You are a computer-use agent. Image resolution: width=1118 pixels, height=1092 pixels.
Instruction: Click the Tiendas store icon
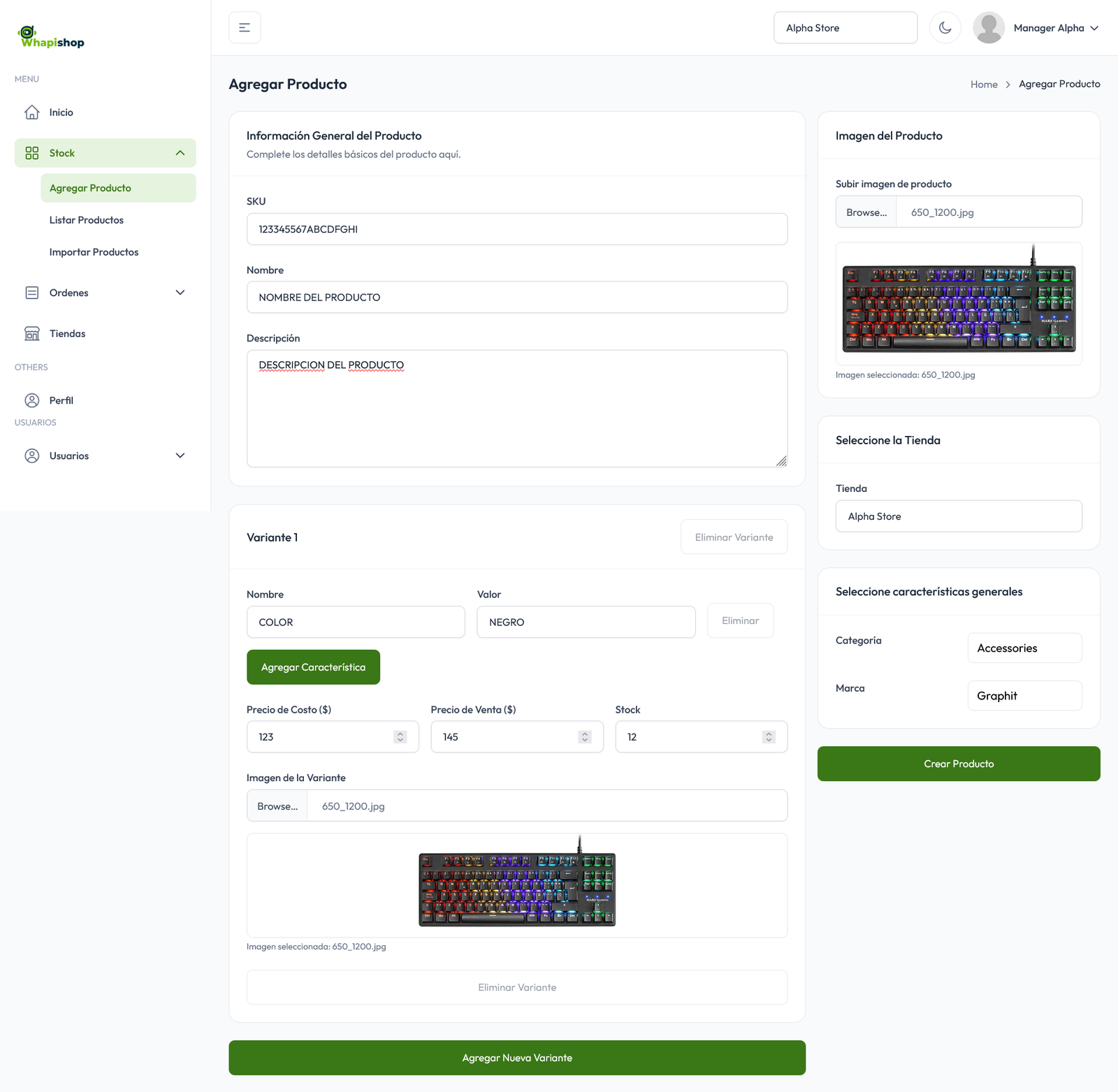click(x=32, y=334)
